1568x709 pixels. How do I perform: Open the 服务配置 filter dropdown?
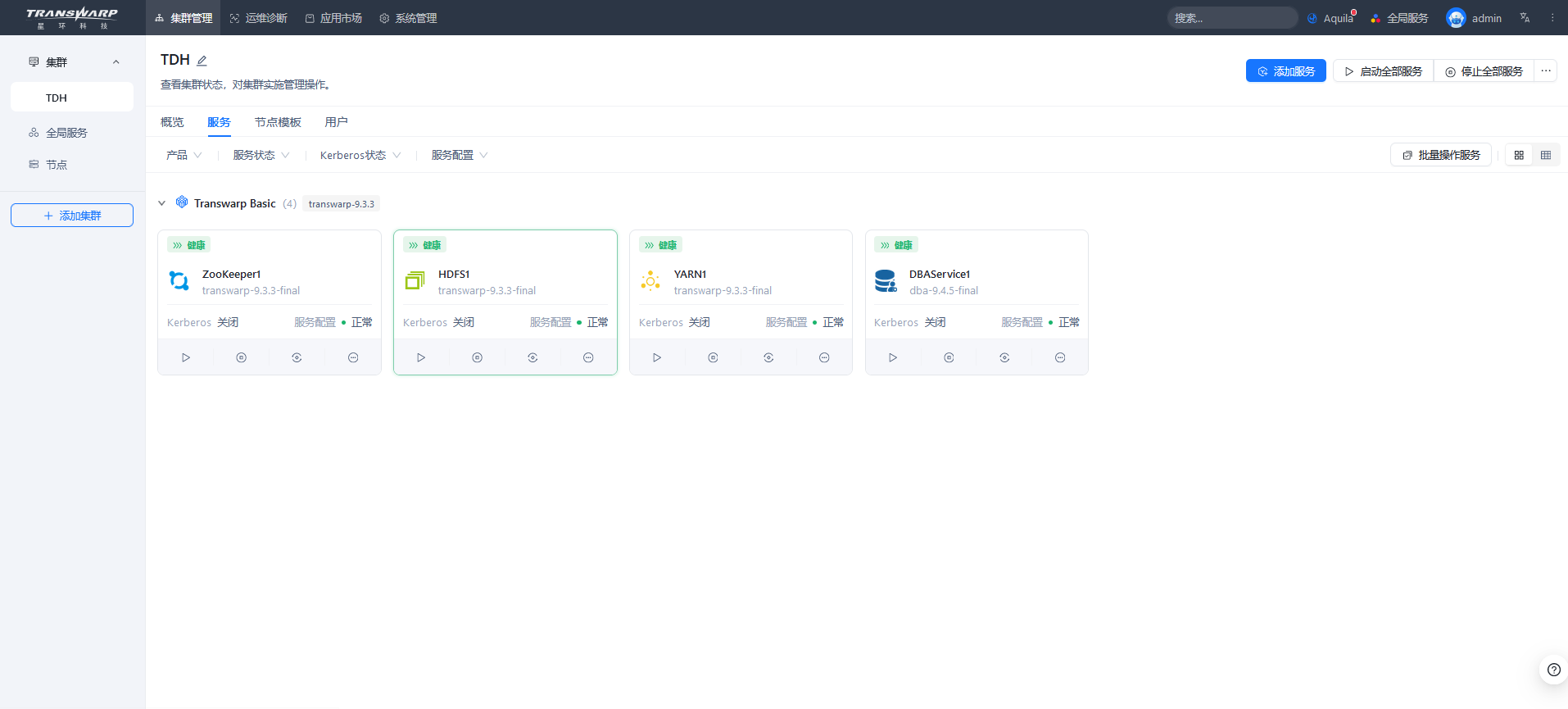pos(460,155)
